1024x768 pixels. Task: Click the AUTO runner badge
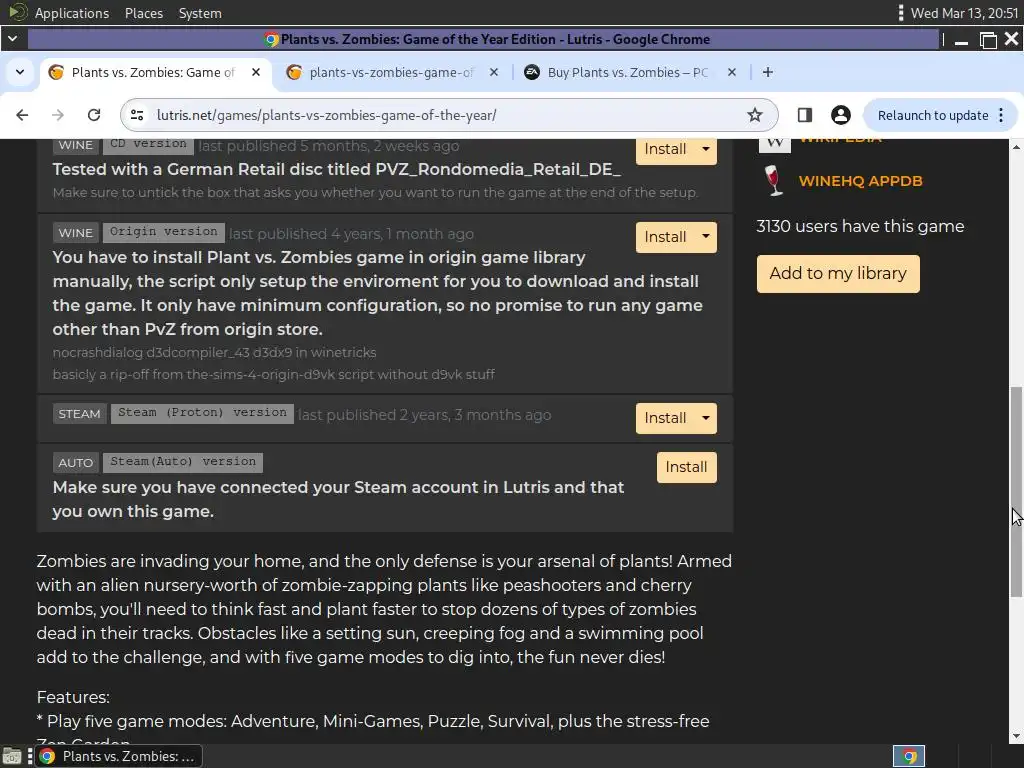(x=76, y=463)
